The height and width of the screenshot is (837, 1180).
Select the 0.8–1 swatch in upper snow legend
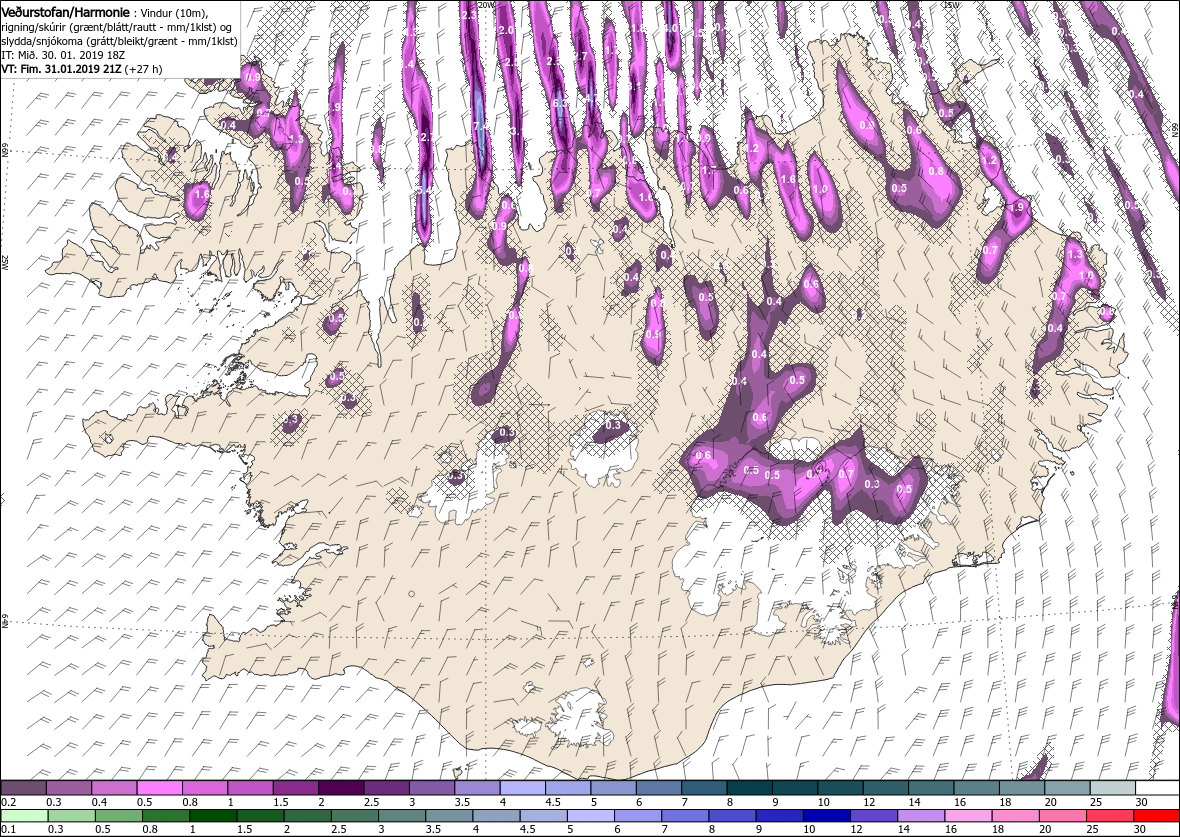[x=205, y=788]
